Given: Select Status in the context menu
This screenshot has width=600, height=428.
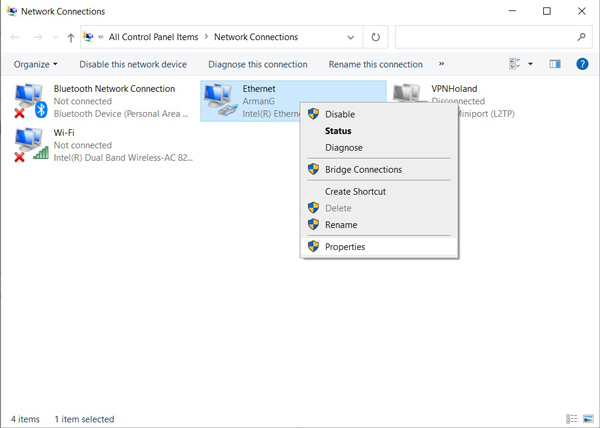Looking at the screenshot, I should point(379,131).
